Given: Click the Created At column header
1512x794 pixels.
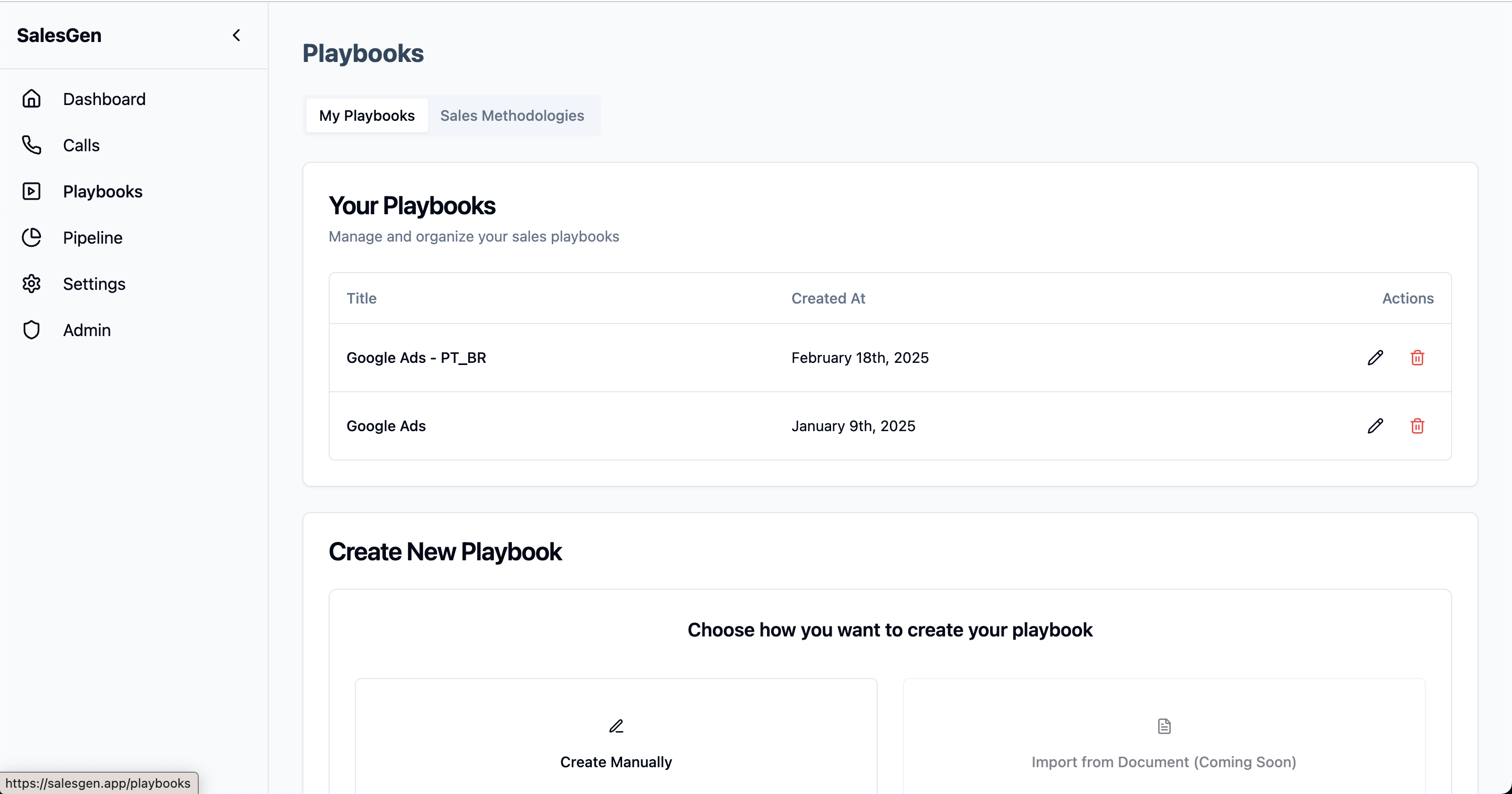Looking at the screenshot, I should coord(827,298).
